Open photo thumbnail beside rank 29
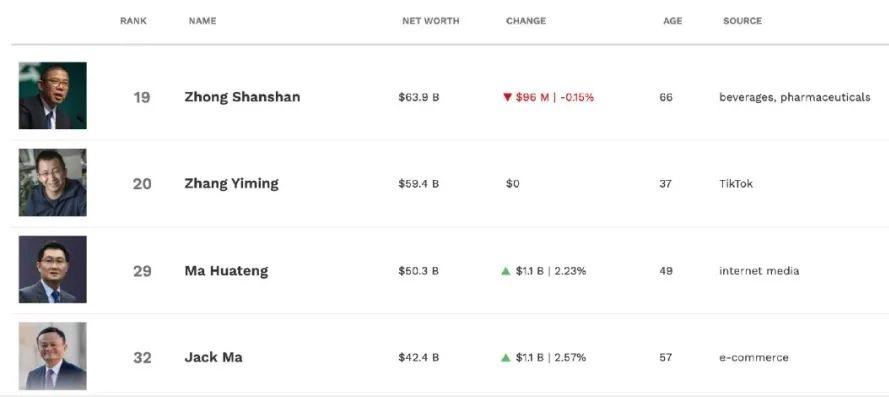Viewport: 889px width, 397px height. pyautogui.click(x=53, y=269)
